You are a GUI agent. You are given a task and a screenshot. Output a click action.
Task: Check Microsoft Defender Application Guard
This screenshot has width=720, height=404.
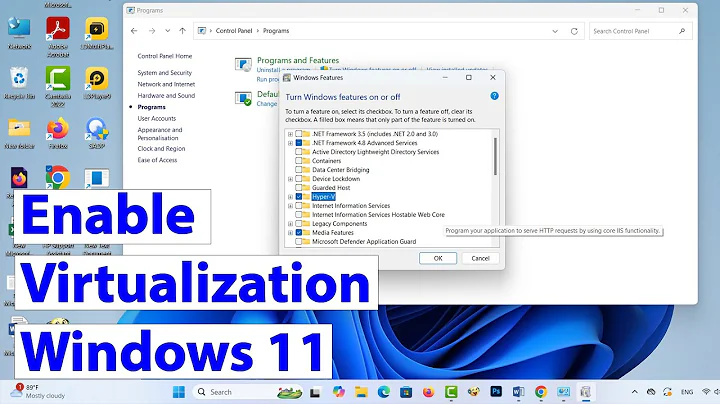298,241
